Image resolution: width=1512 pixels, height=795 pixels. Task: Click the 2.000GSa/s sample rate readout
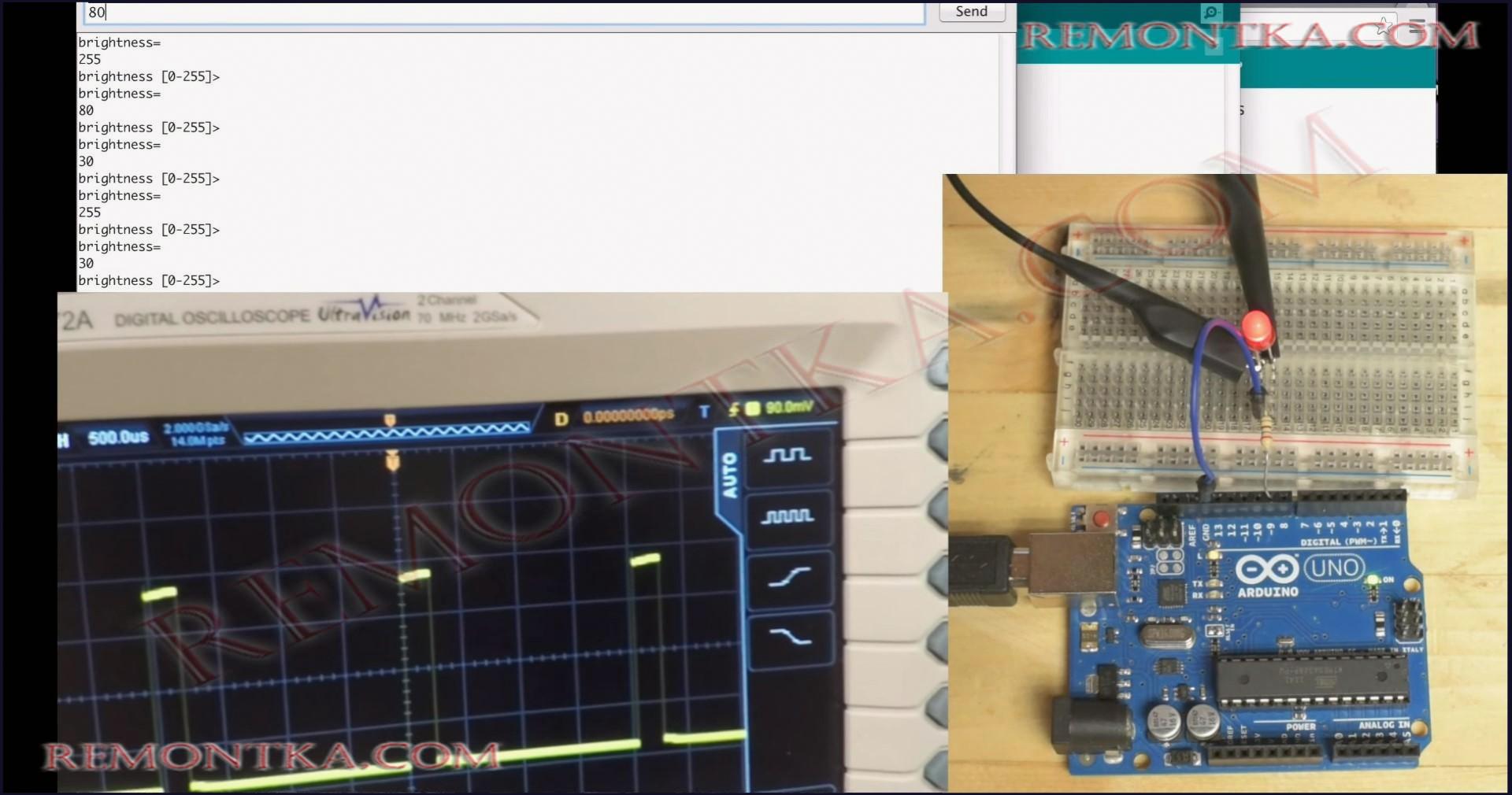pos(196,427)
